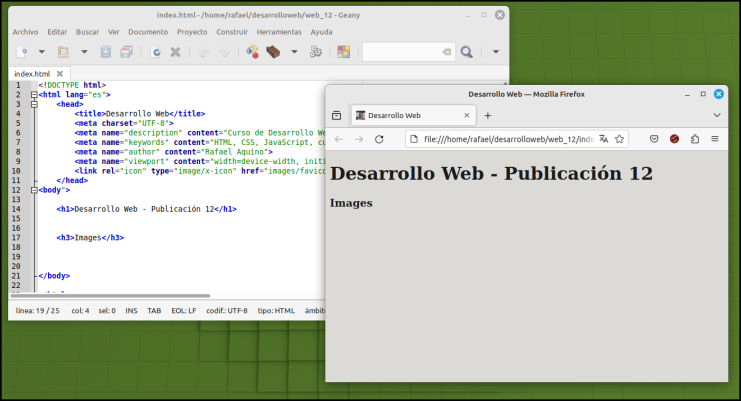Click the meta charset UTF-8 code line
Screen dimensions: 741x401
[124, 123]
